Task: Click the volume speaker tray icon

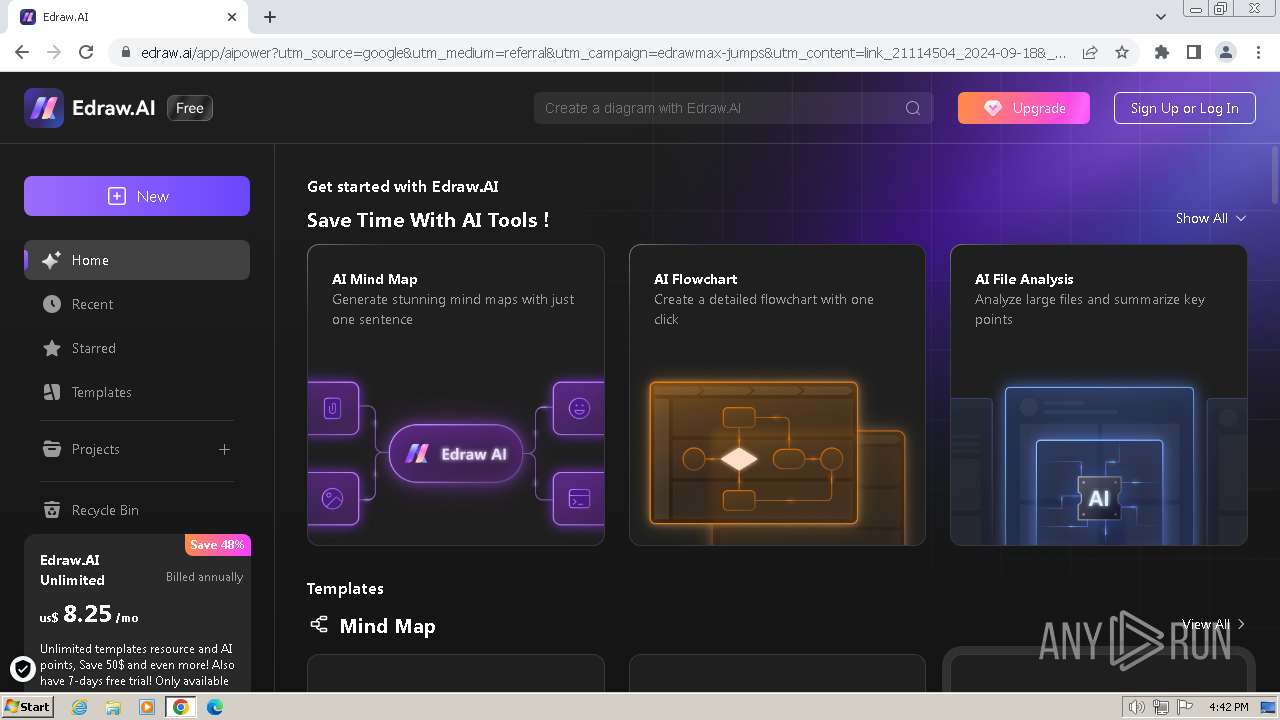Action: click(x=1137, y=707)
